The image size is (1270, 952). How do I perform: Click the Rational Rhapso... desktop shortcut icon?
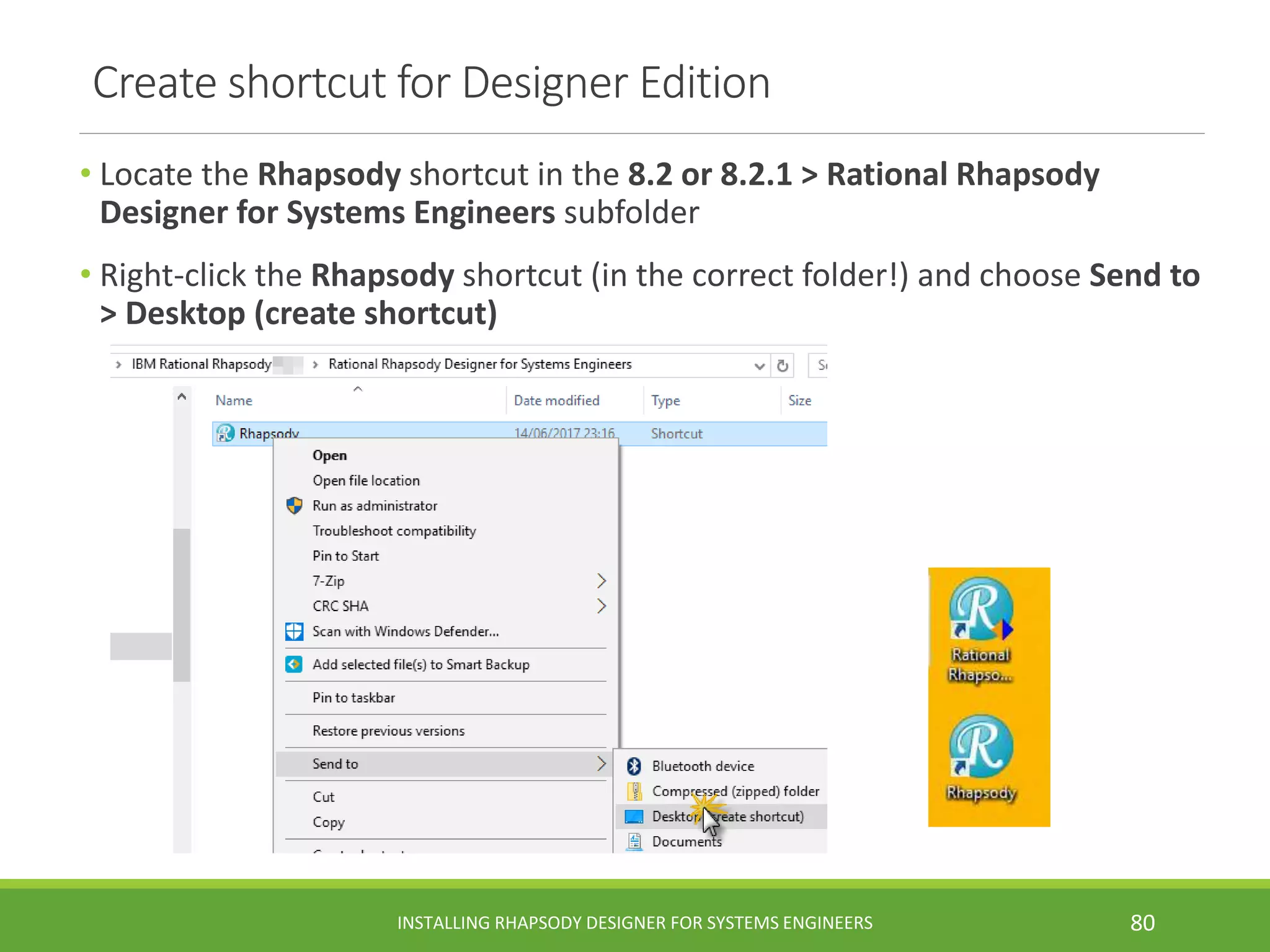click(981, 609)
